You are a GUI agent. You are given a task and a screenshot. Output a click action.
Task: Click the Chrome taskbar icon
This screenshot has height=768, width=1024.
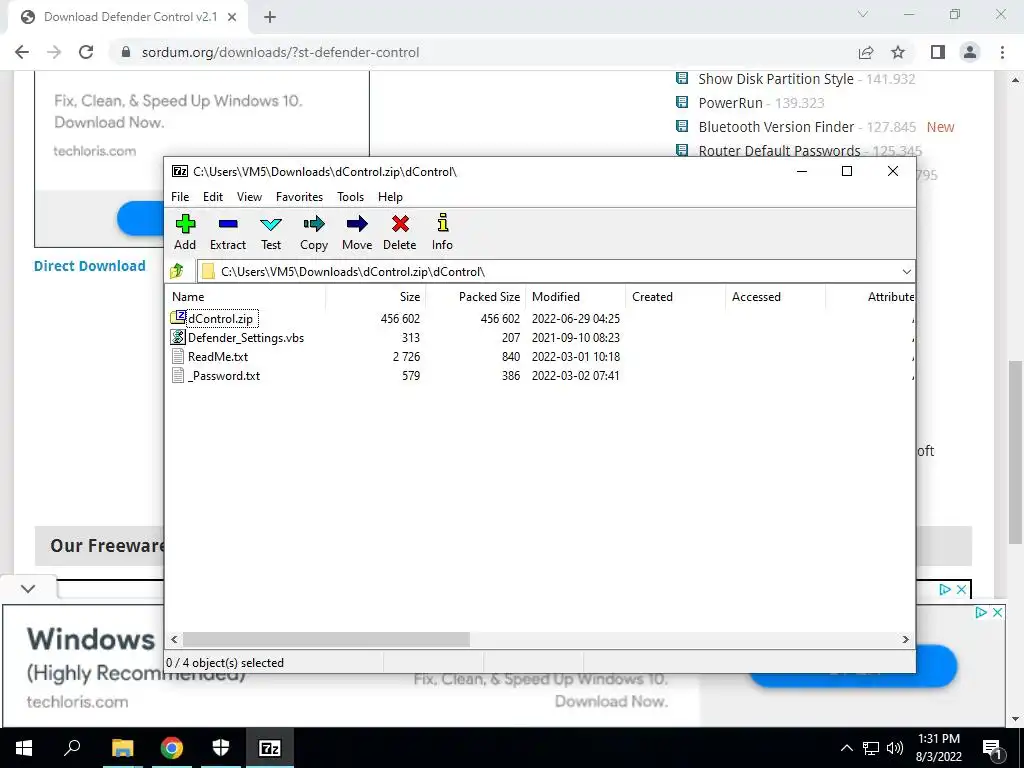[x=172, y=747]
